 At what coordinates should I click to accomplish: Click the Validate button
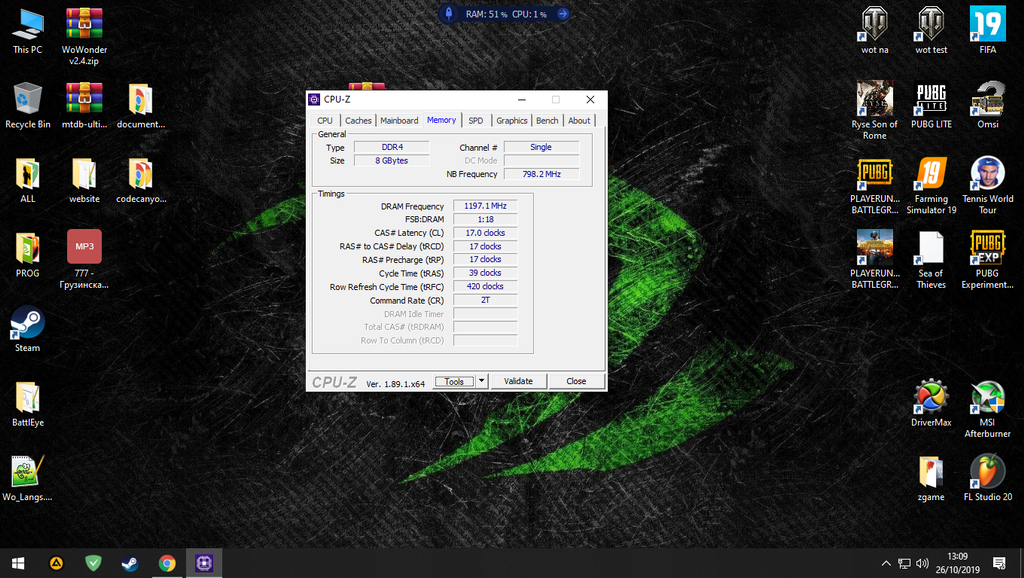point(518,381)
